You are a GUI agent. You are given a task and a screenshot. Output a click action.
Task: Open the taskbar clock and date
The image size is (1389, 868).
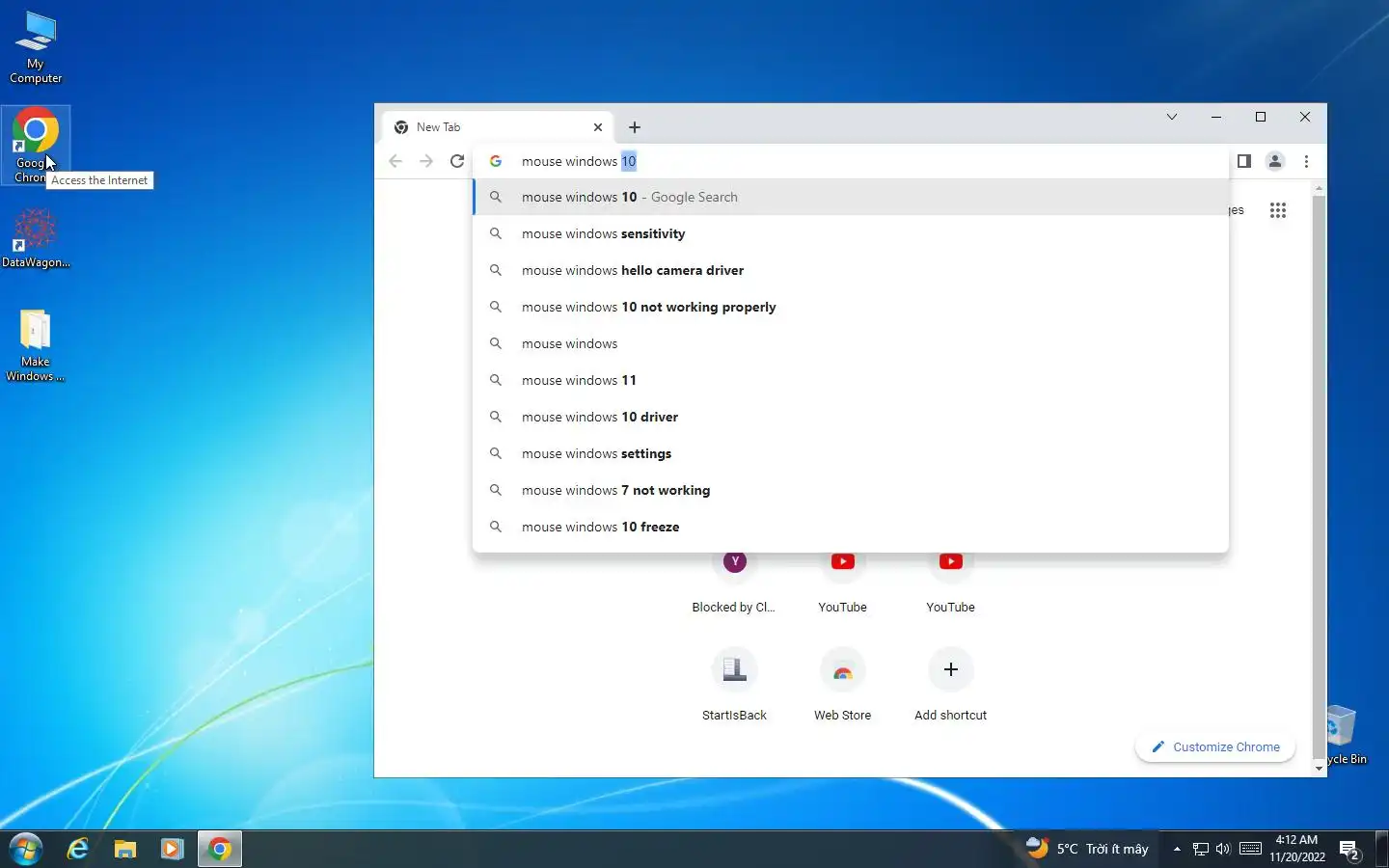tap(1296, 849)
